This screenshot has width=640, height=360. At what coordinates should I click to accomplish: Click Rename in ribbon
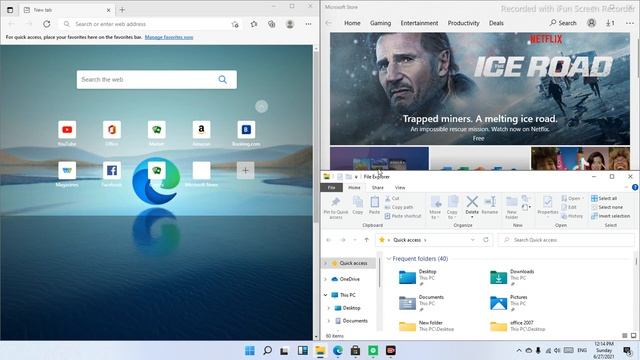(489, 205)
